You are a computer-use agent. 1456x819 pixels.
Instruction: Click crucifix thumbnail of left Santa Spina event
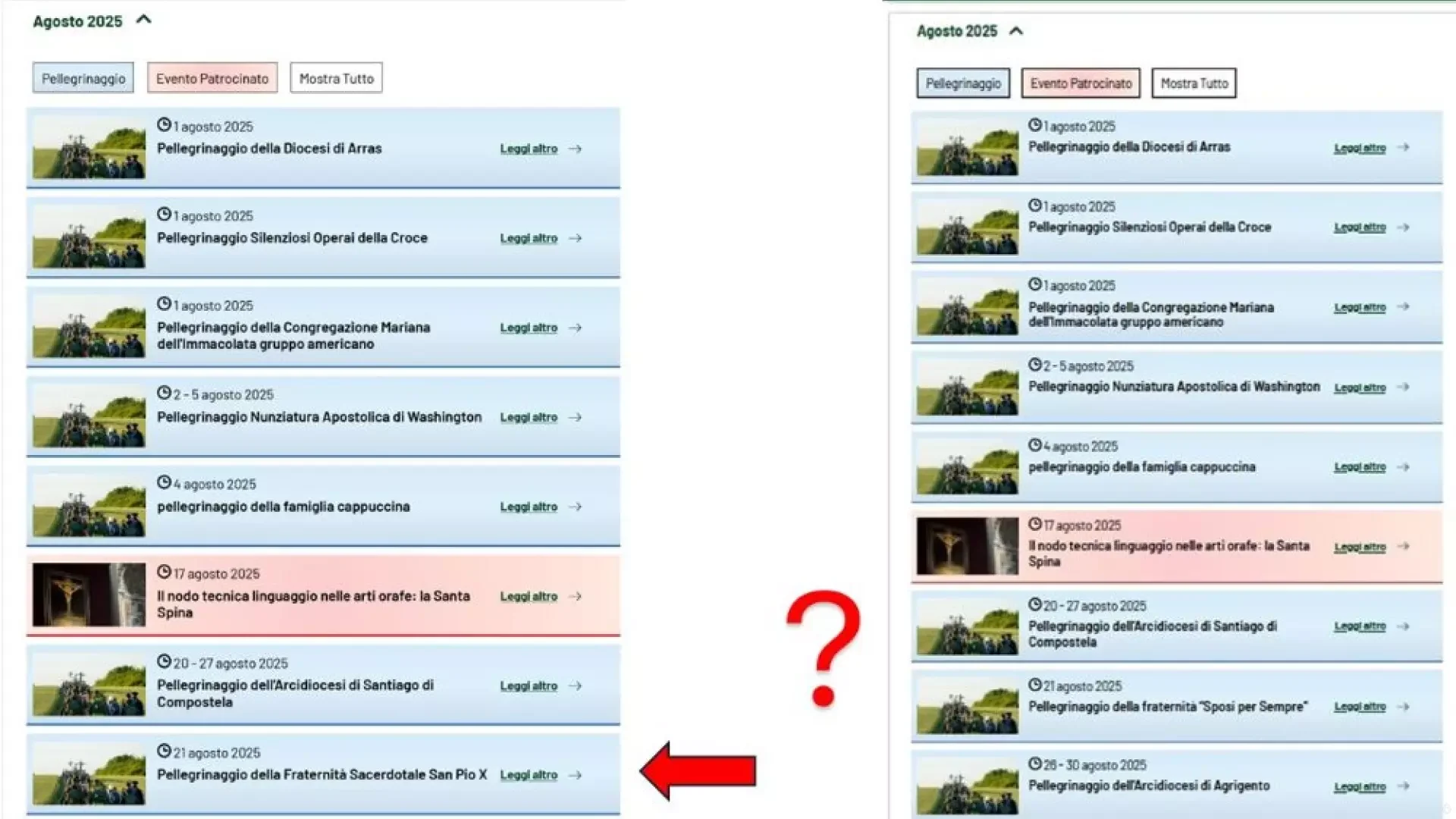89,595
